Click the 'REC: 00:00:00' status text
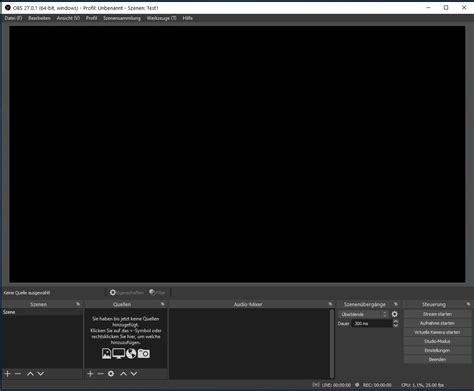The image size is (474, 391). (377, 385)
